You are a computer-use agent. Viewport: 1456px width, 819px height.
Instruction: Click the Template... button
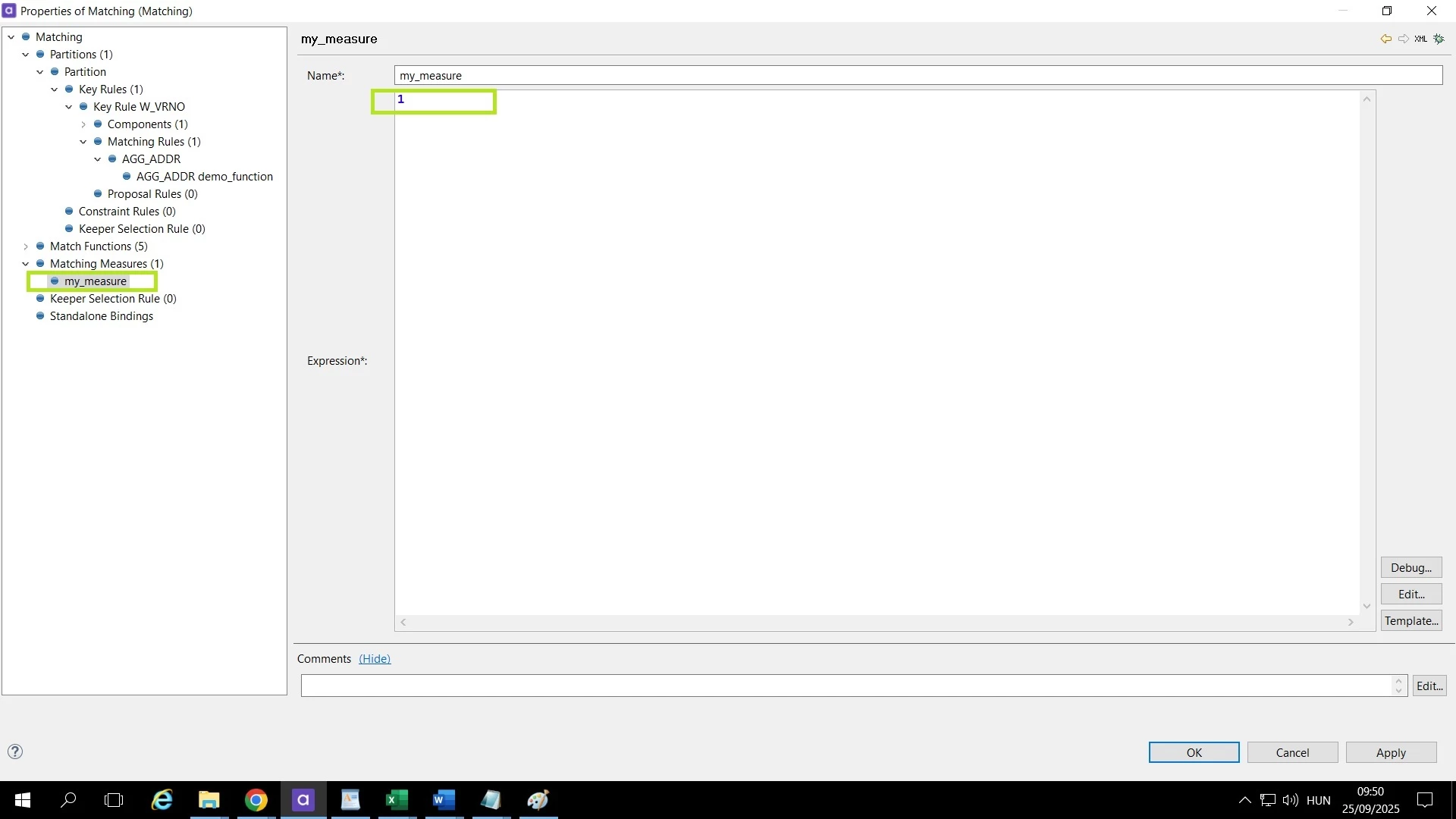point(1410,621)
